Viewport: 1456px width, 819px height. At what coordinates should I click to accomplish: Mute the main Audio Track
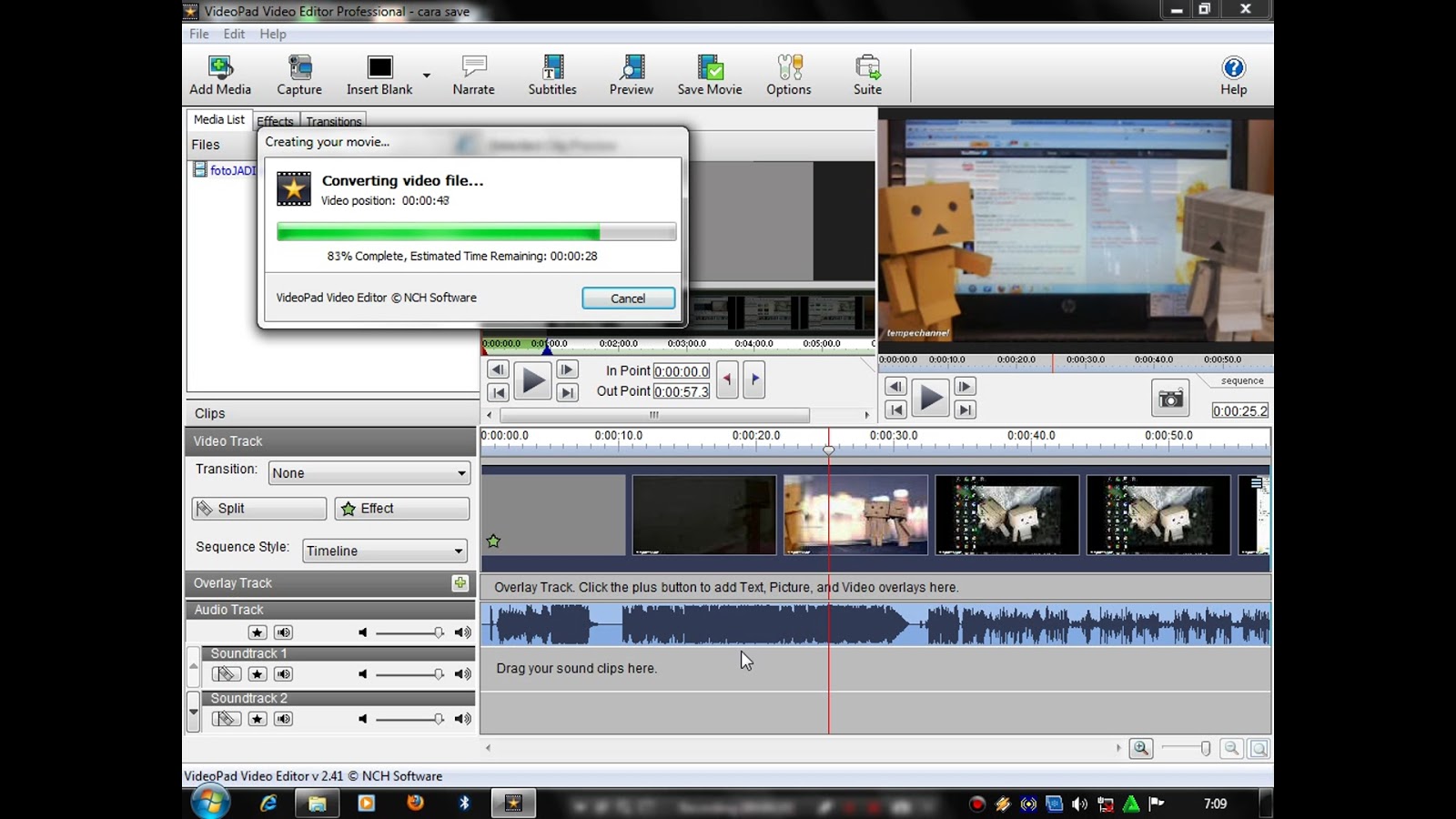[x=284, y=632]
